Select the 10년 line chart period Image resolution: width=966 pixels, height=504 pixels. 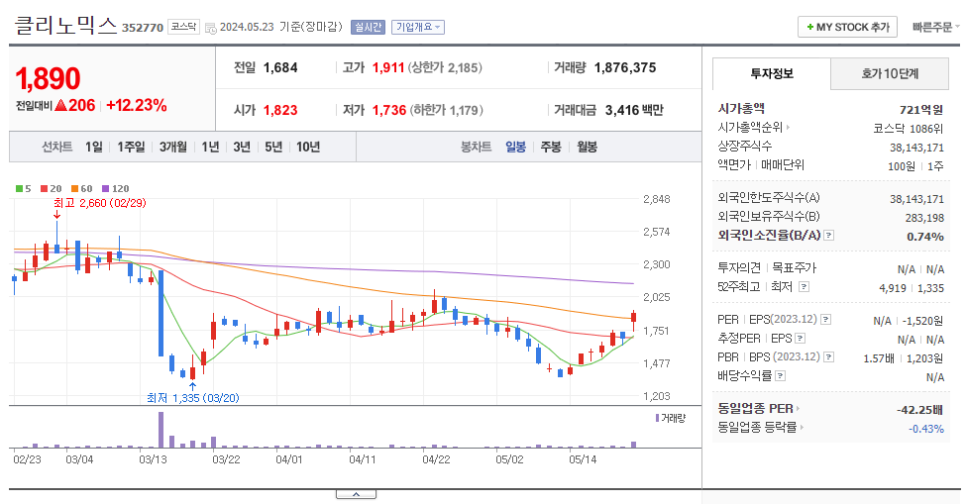click(308, 147)
